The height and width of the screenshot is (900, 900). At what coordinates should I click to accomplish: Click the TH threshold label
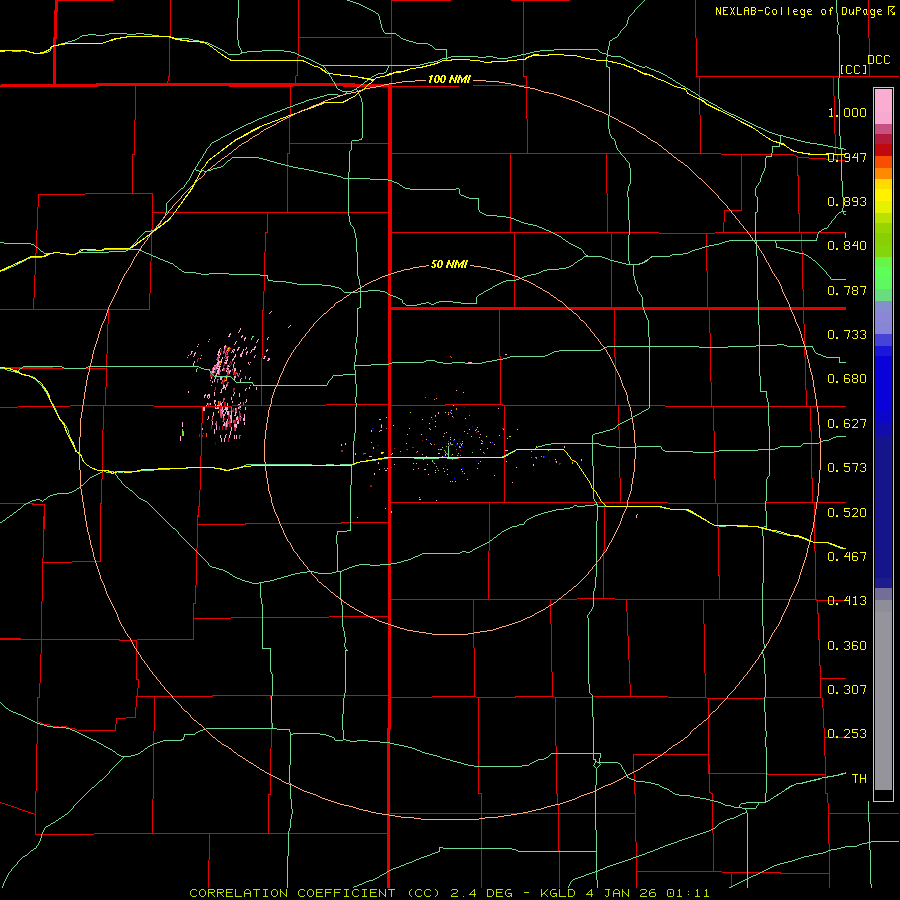coord(859,779)
